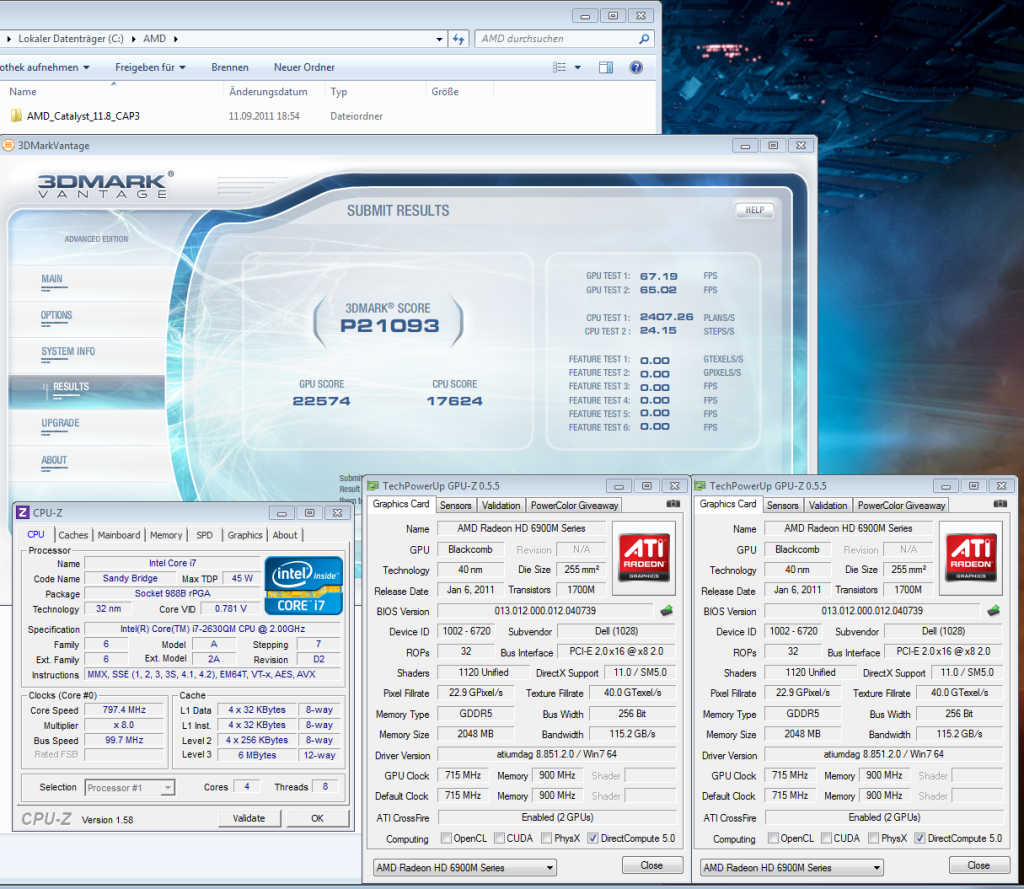Enable the OpenCL checkbox in left GPU-Z window
The image size is (1024, 889).
pyautogui.click(x=446, y=838)
